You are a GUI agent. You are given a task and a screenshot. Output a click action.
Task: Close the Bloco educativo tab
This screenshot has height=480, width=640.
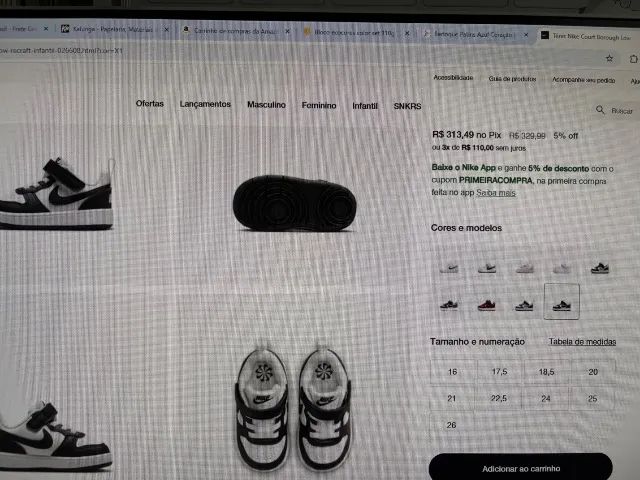click(407, 33)
